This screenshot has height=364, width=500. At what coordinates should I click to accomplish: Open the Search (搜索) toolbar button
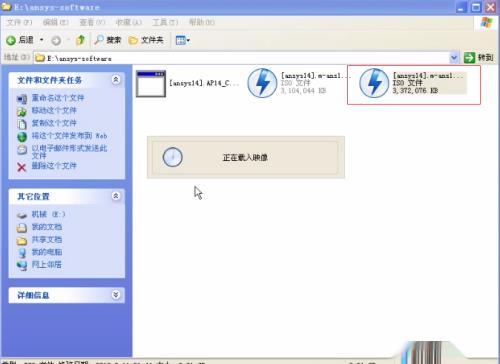pos(108,40)
